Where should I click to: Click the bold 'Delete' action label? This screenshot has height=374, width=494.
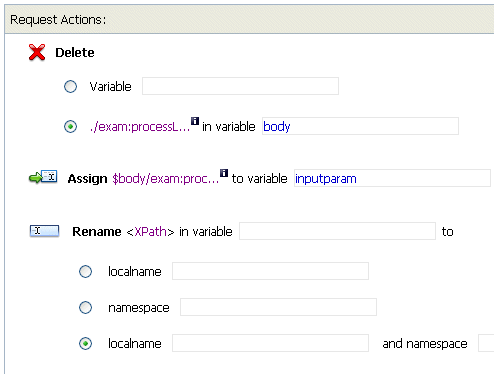coord(75,53)
